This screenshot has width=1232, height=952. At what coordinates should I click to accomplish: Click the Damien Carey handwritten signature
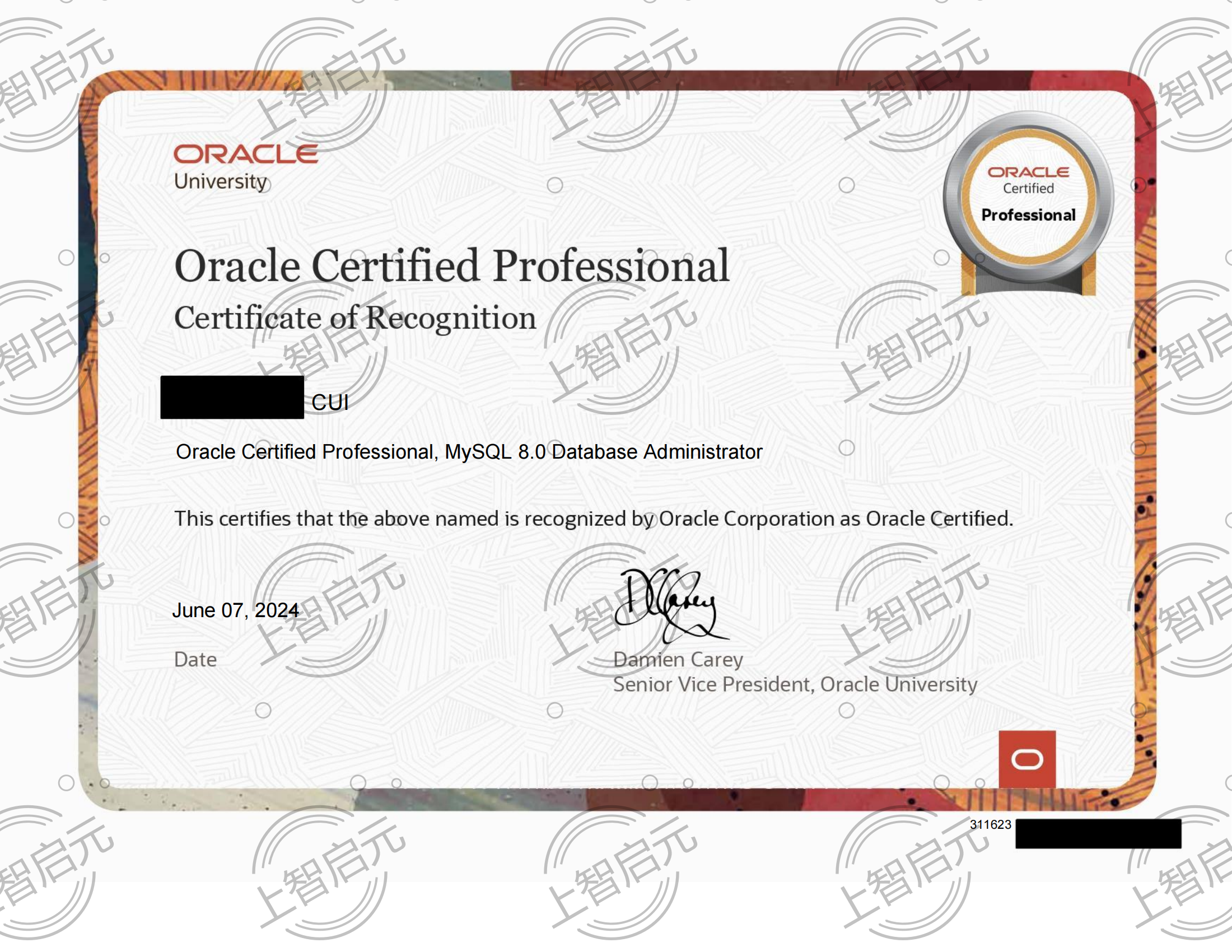(671, 606)
